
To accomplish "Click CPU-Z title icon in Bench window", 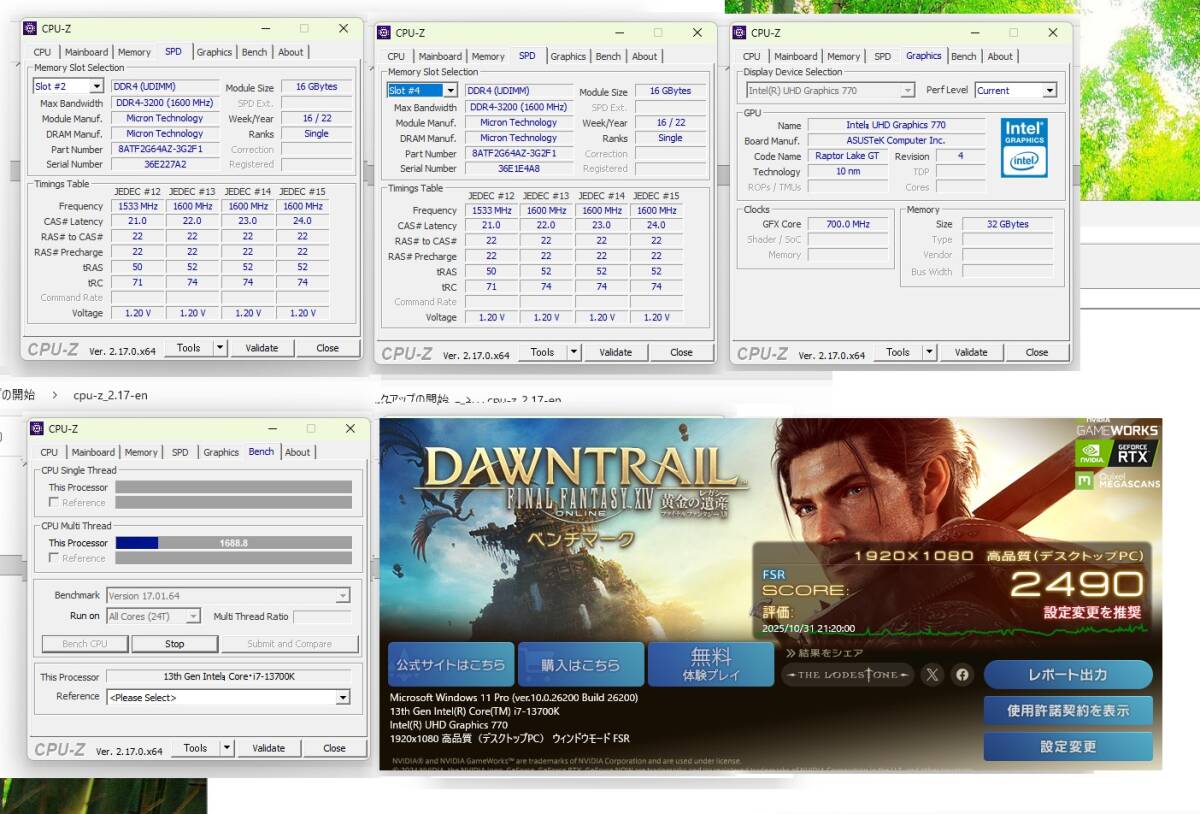I will click(39, 429).
